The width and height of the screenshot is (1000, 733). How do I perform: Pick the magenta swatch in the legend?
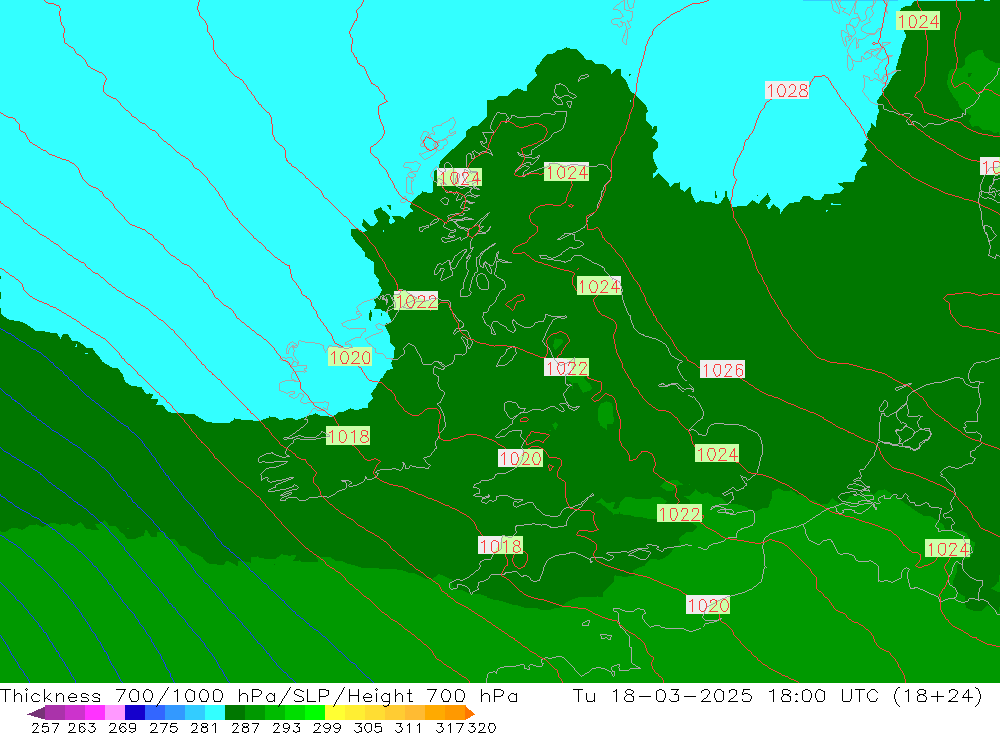click(x=95, y=713)
